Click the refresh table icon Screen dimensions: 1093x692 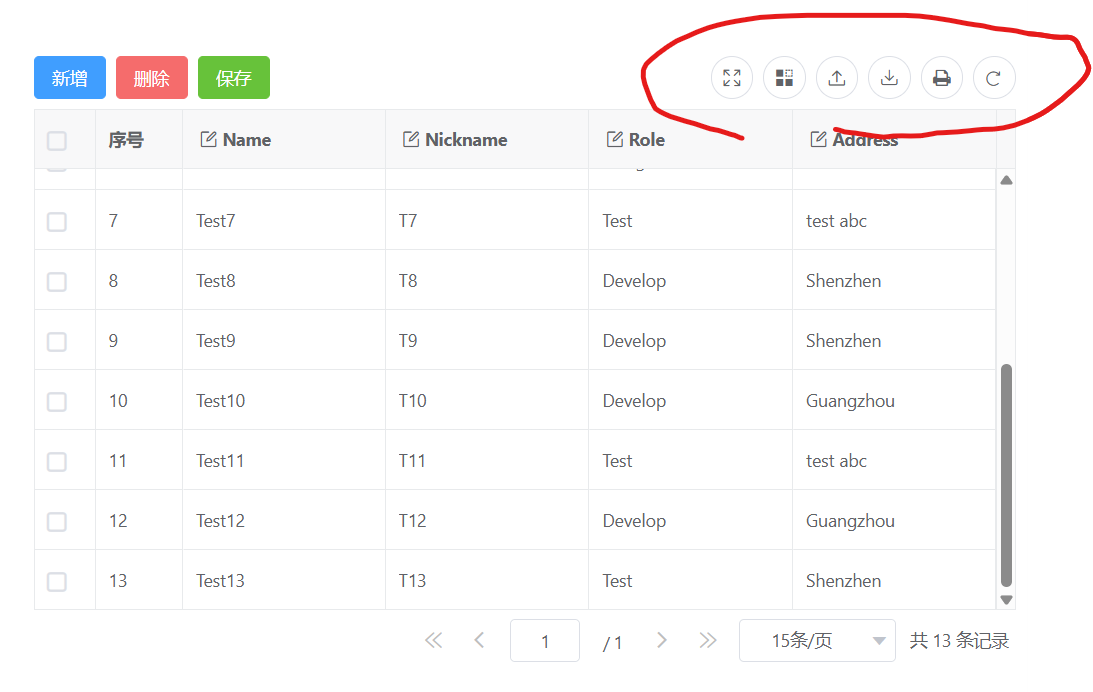point(993,78)
